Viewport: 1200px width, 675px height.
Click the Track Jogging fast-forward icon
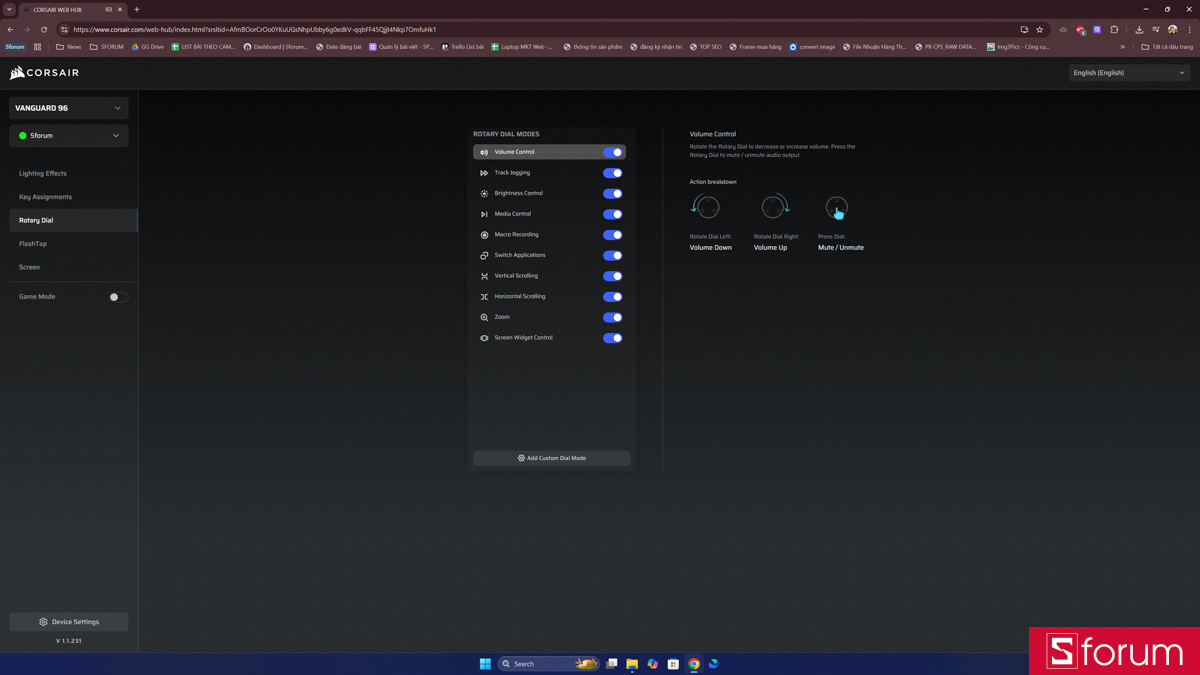[x=484, y=173]
